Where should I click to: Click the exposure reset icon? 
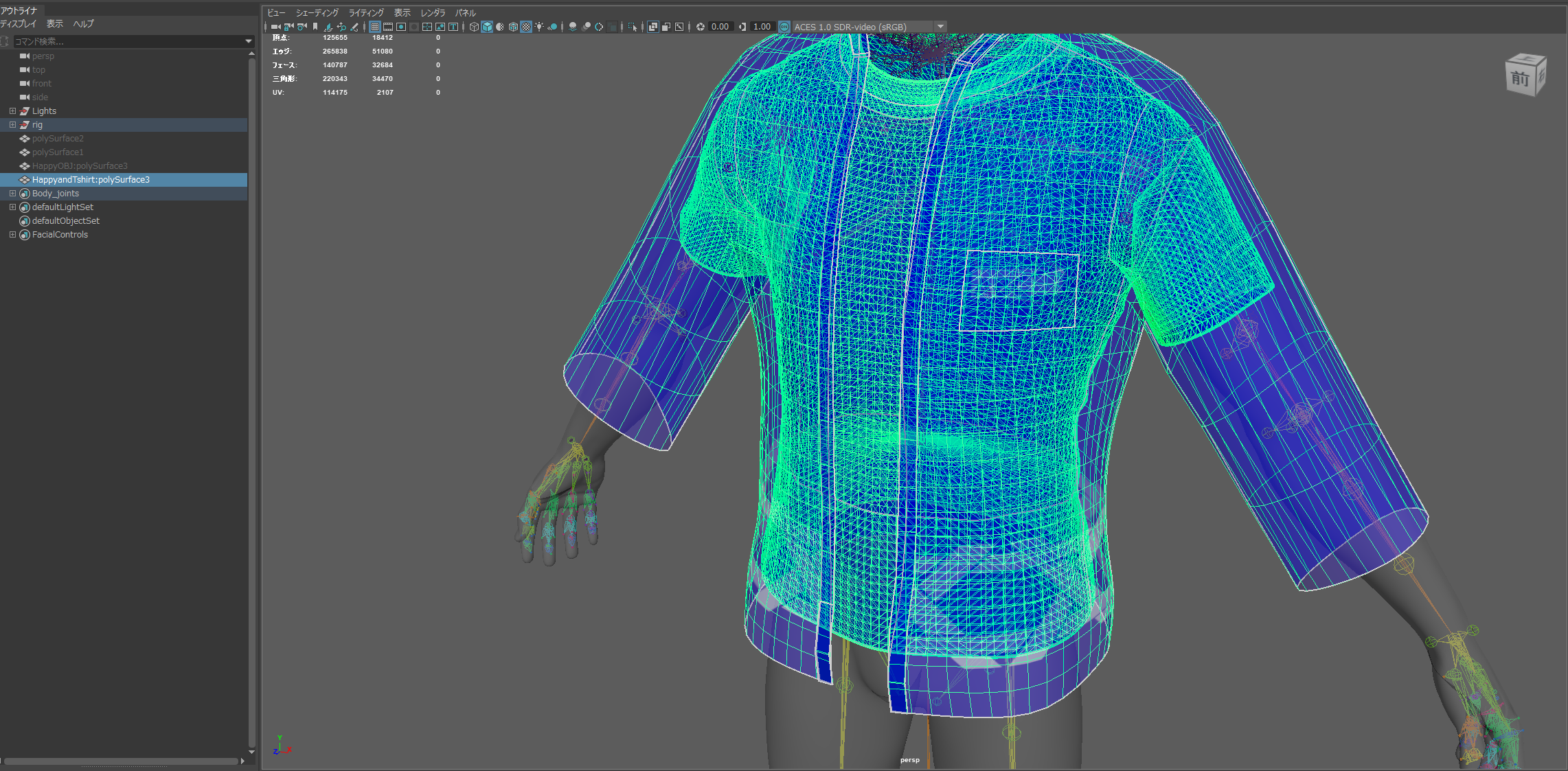point(701,27)
